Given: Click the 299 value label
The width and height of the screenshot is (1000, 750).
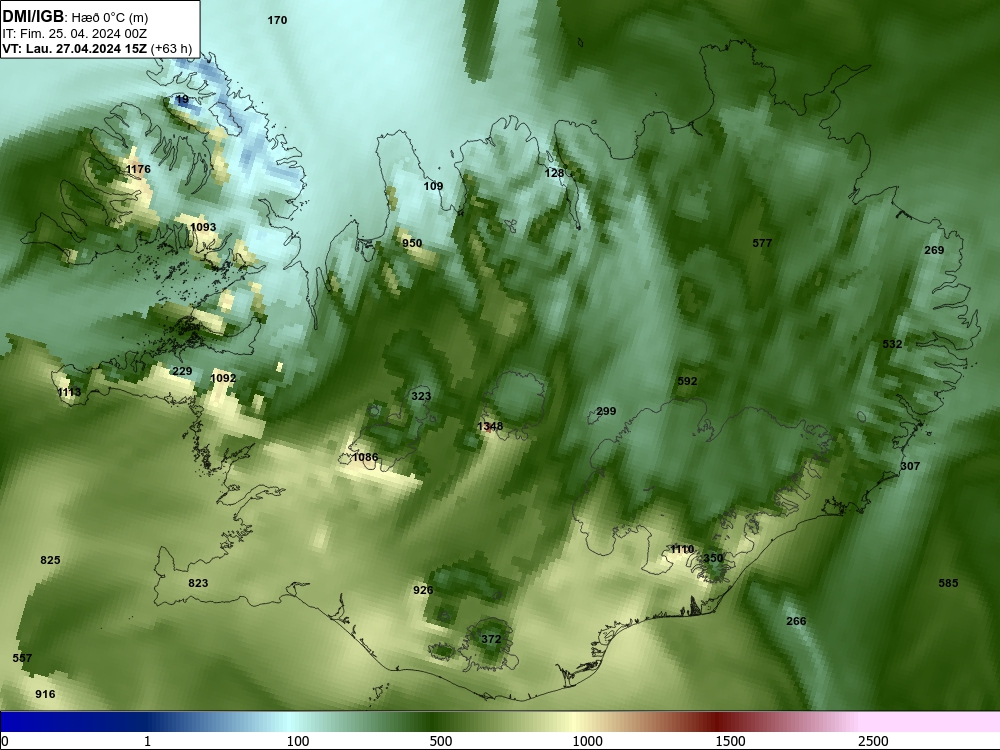Looking at the screenshot, I should point(606,411).
